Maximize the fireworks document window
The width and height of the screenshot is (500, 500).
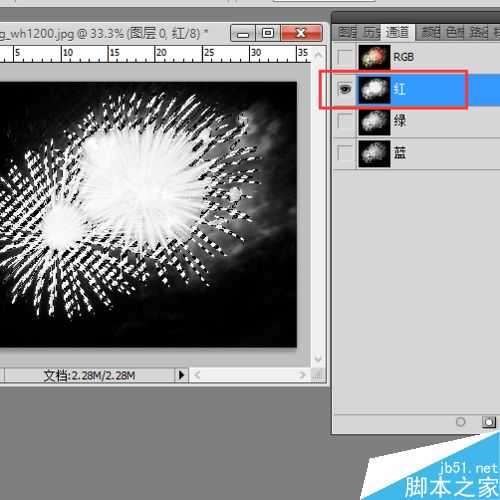tap(268, 33)
